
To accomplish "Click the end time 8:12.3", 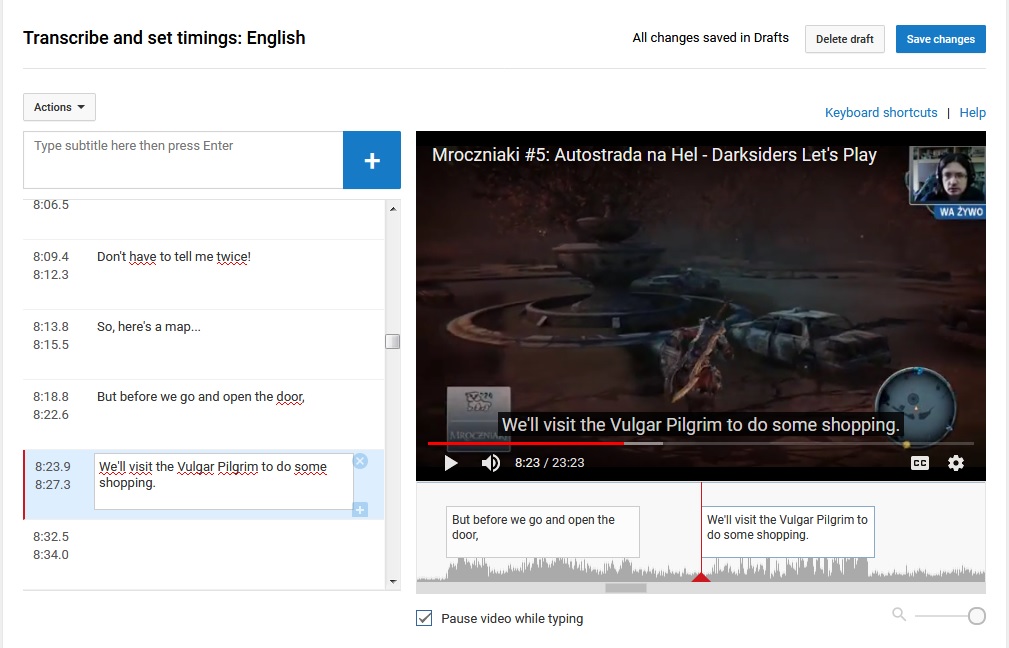I will tap(51, 275).
